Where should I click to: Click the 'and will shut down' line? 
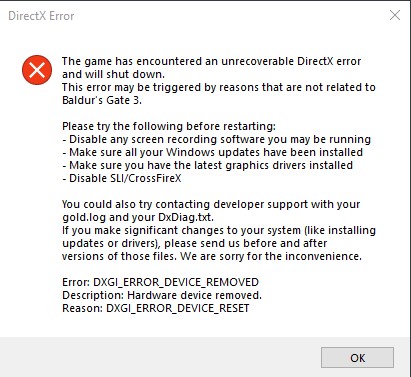coord(113,74)
